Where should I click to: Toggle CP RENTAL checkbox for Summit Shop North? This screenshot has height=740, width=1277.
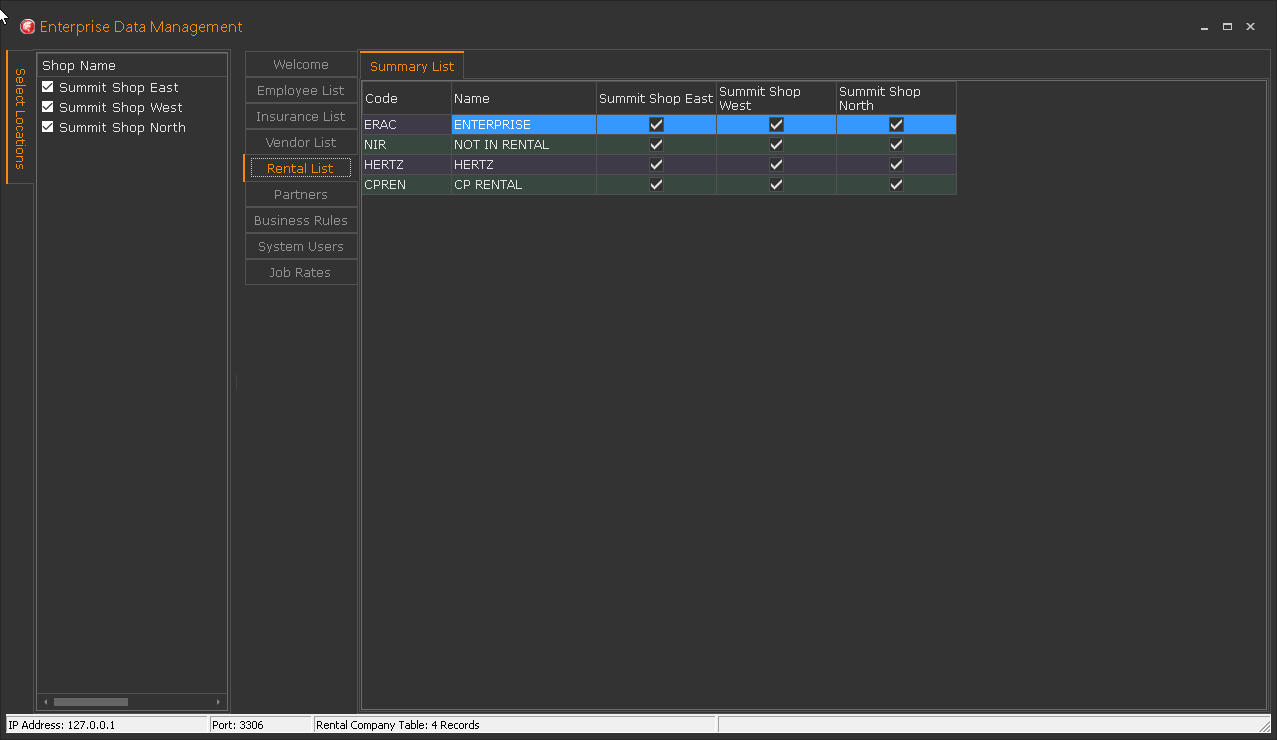pyautogui.click(x=896, y=185)
